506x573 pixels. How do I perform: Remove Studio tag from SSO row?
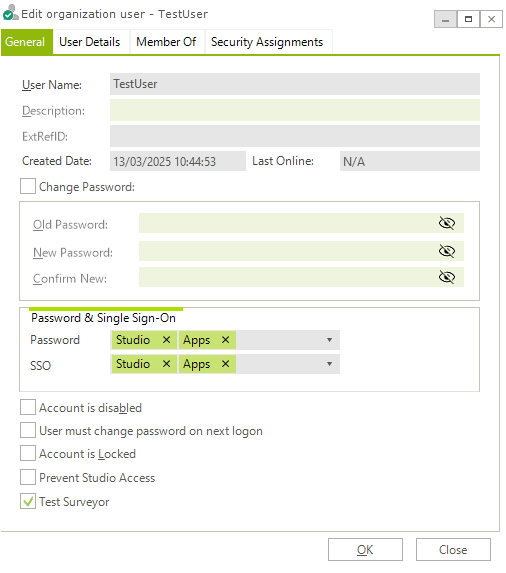coord(166,364)
